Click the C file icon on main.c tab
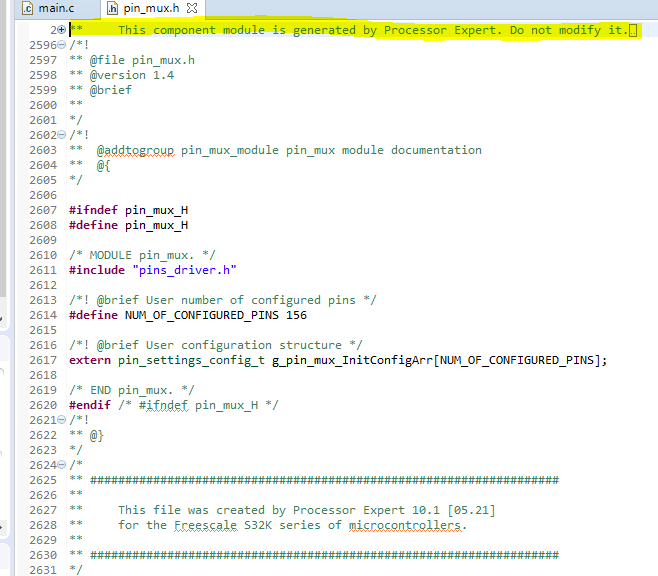The height and width of the screenshot is (576, 658). pyautogui.click(x=28, y=8)
